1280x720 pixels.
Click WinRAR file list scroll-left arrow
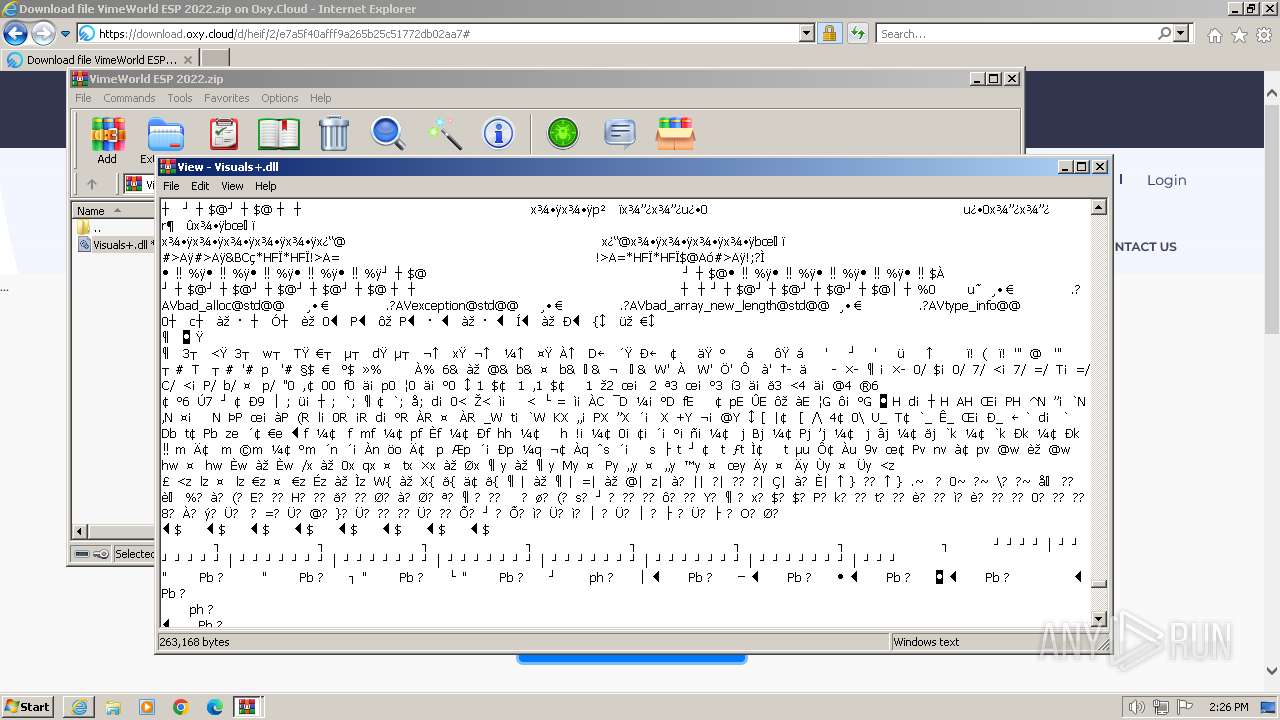pyautogui.click(x=81, y=533)
